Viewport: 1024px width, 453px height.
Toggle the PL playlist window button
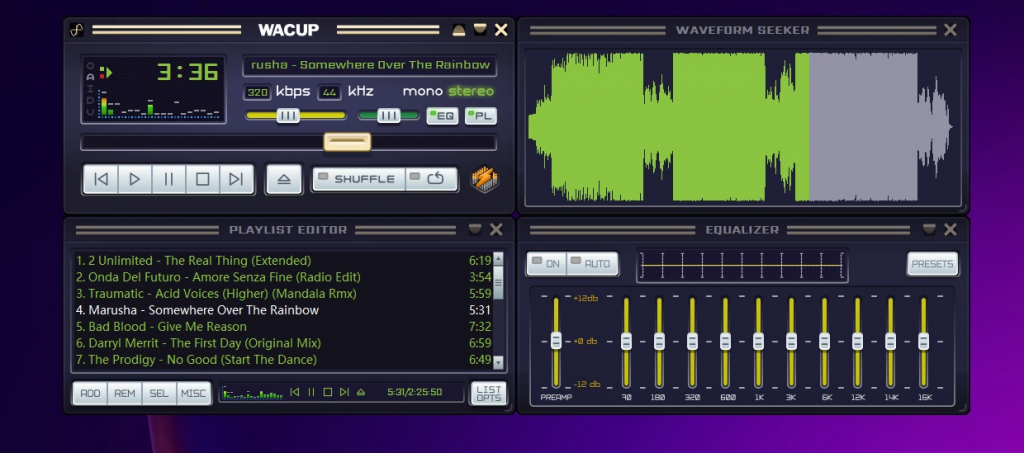480,116
